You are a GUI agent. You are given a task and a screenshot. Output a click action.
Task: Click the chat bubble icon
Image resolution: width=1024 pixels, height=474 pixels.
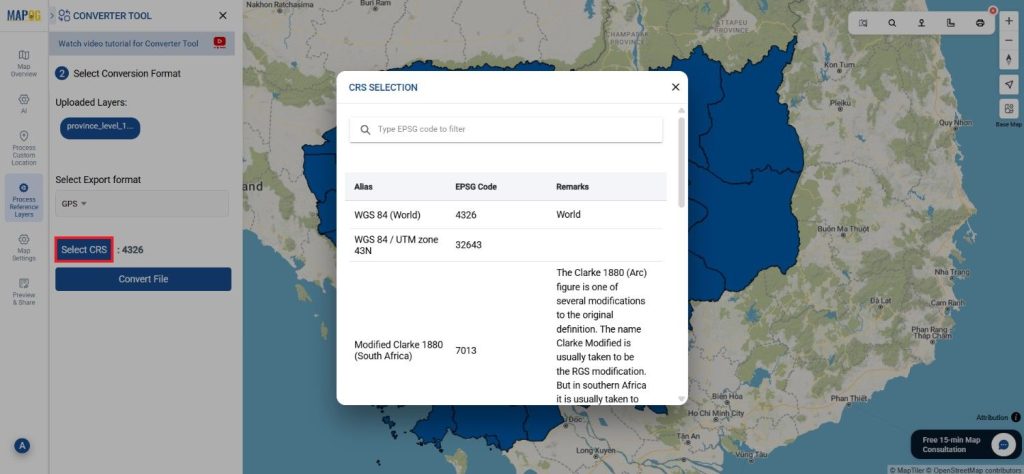click(x=1002, y=445)
